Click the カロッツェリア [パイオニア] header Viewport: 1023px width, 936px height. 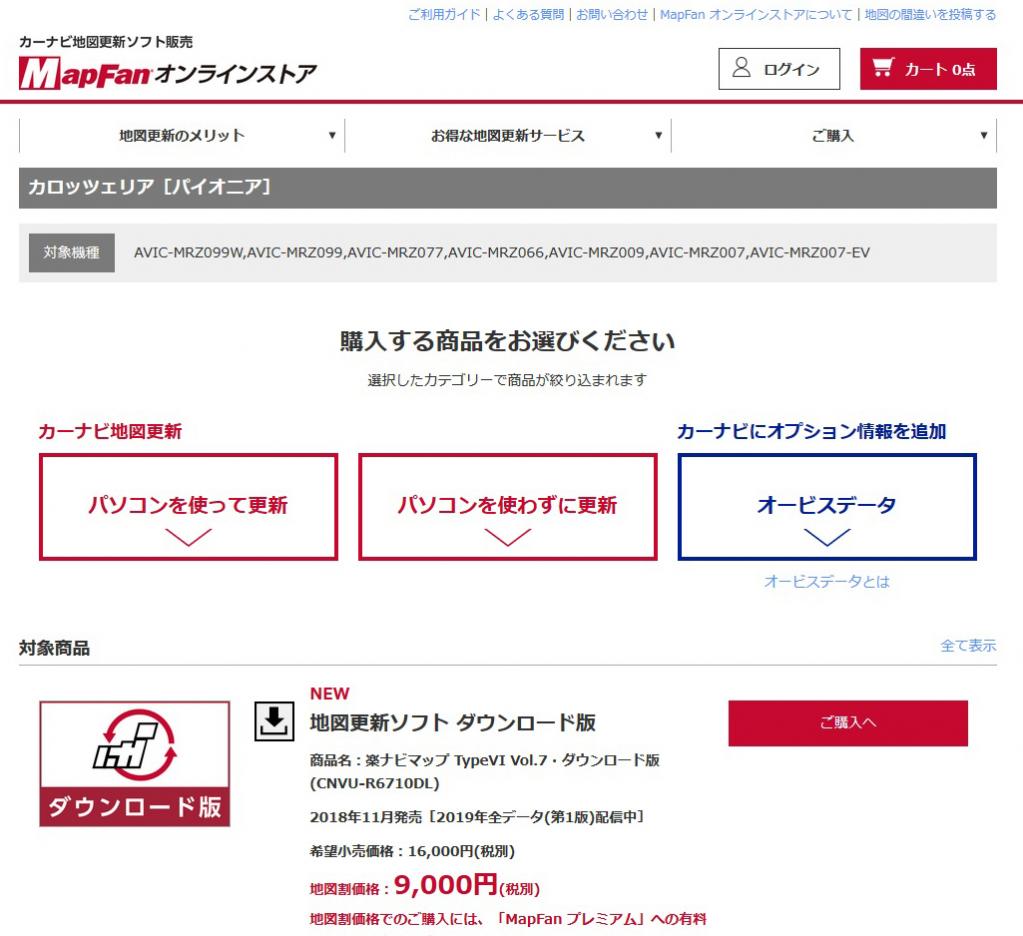click(508, 188)
